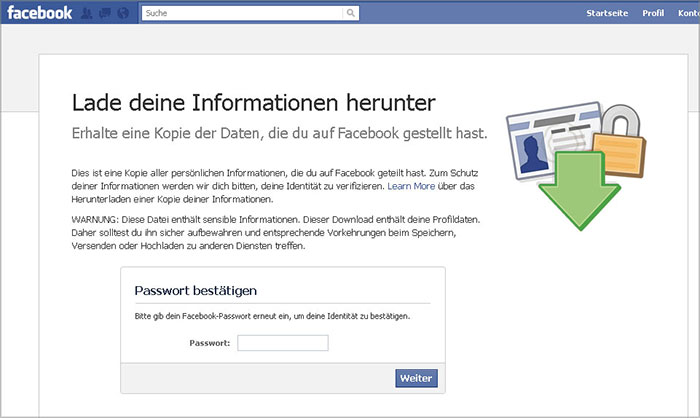Click the Facebook logo
700x418 pixels.
coord(39,13)
